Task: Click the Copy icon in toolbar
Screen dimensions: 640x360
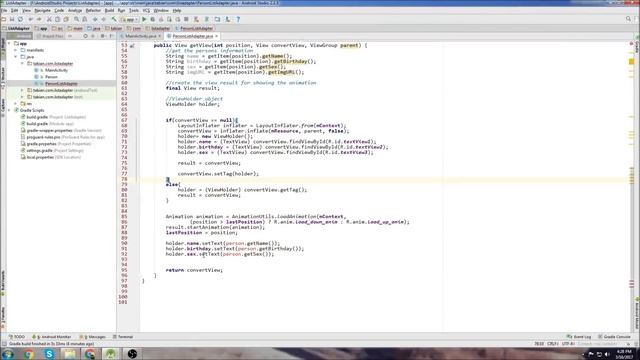Action: click(x=58, y=19)
